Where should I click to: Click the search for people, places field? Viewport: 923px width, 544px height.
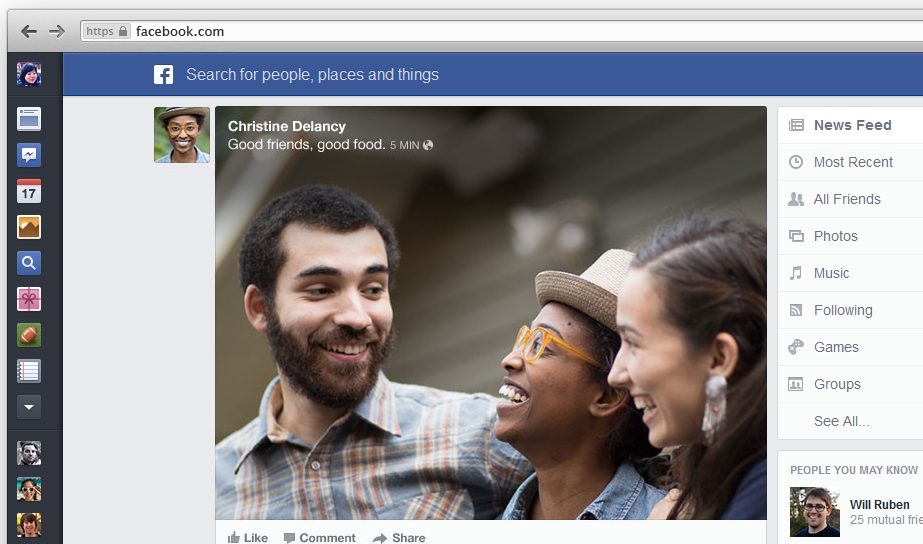(313, 75)
